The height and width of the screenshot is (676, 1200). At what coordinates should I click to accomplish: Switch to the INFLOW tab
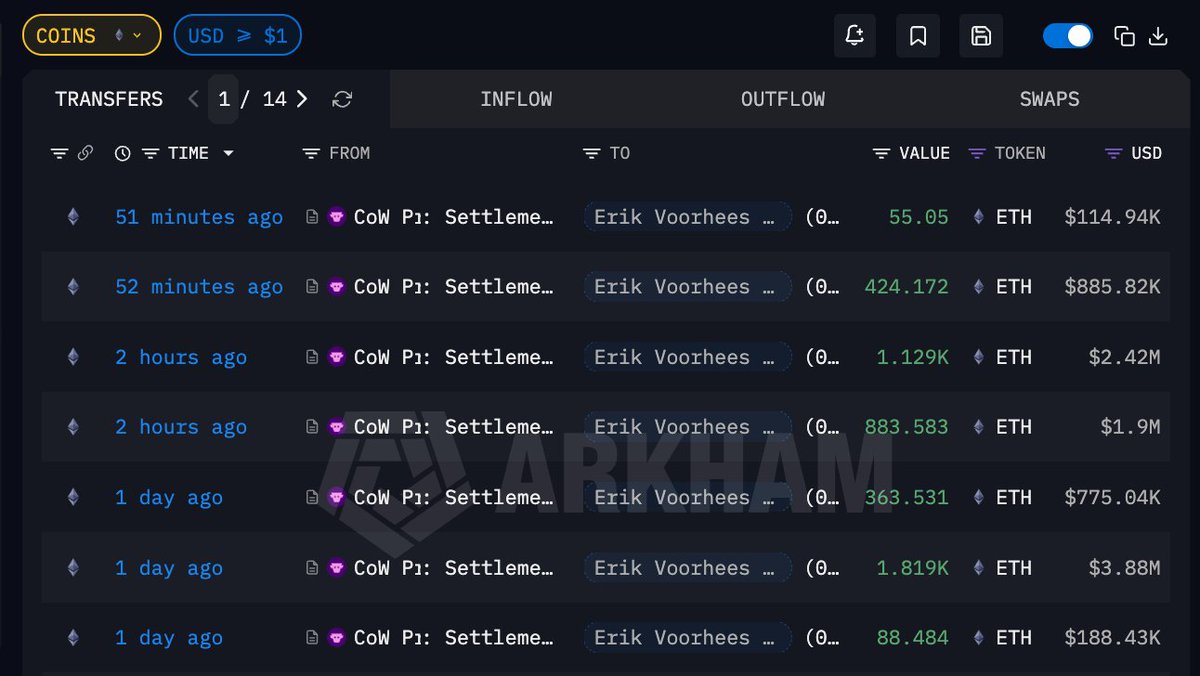pos(516,99)
